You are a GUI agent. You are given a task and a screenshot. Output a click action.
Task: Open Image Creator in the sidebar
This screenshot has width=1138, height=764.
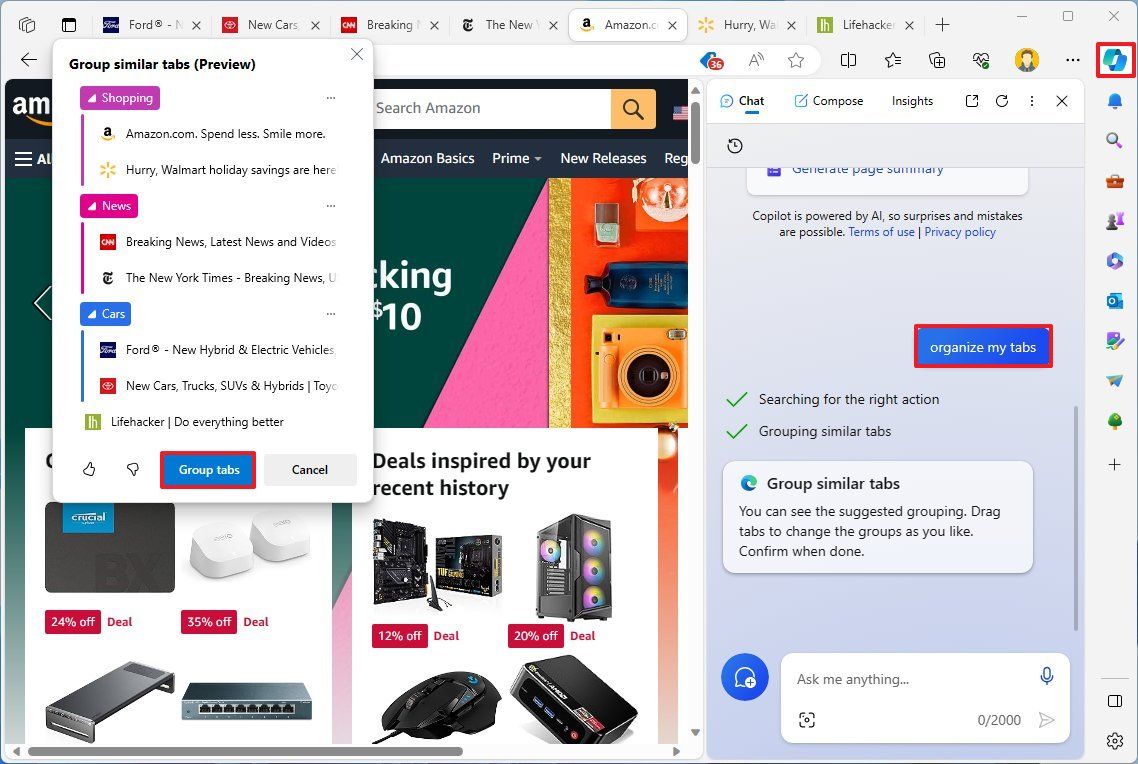(1115, 341)
